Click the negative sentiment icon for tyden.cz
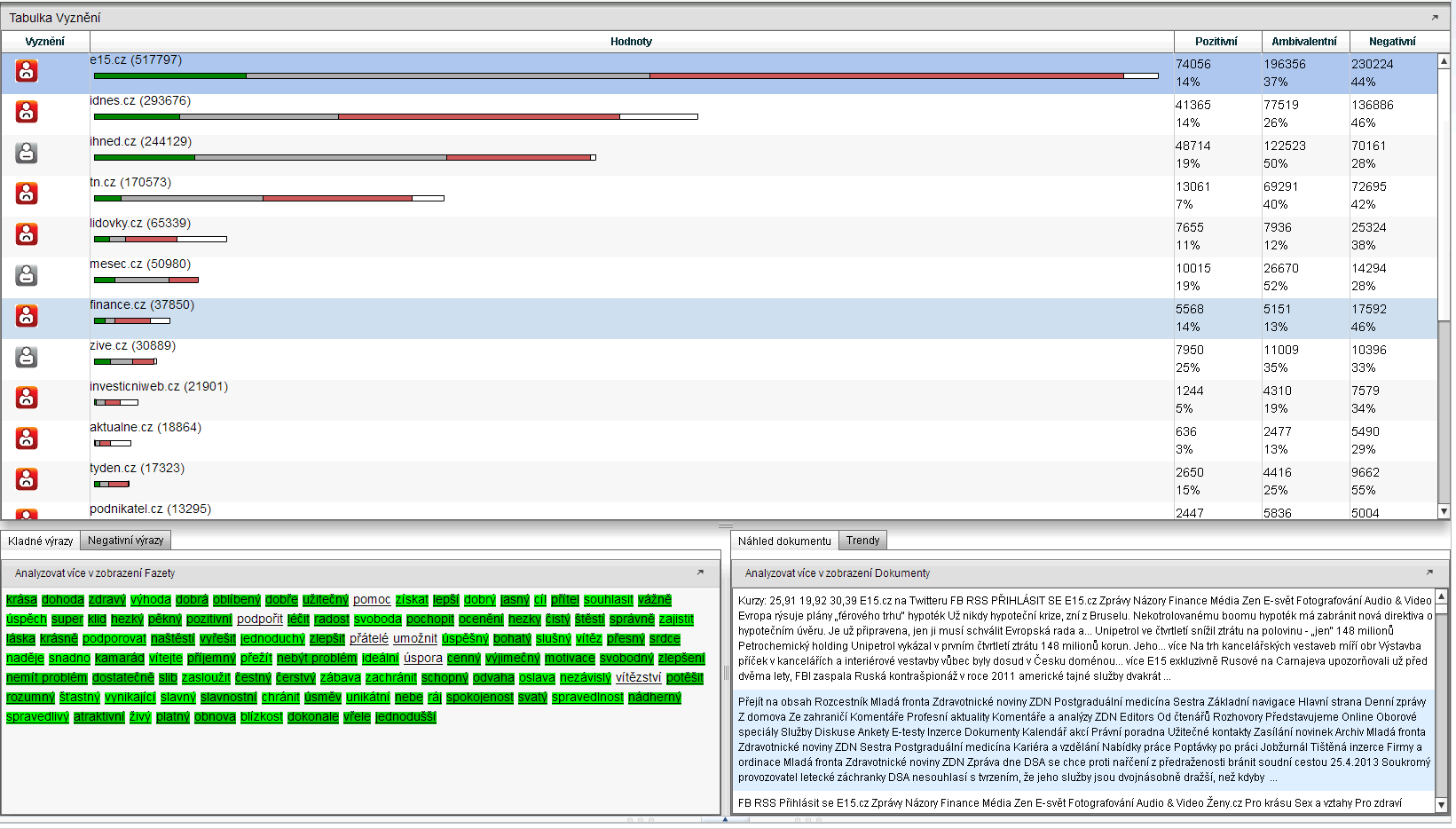 coord(27,479)
